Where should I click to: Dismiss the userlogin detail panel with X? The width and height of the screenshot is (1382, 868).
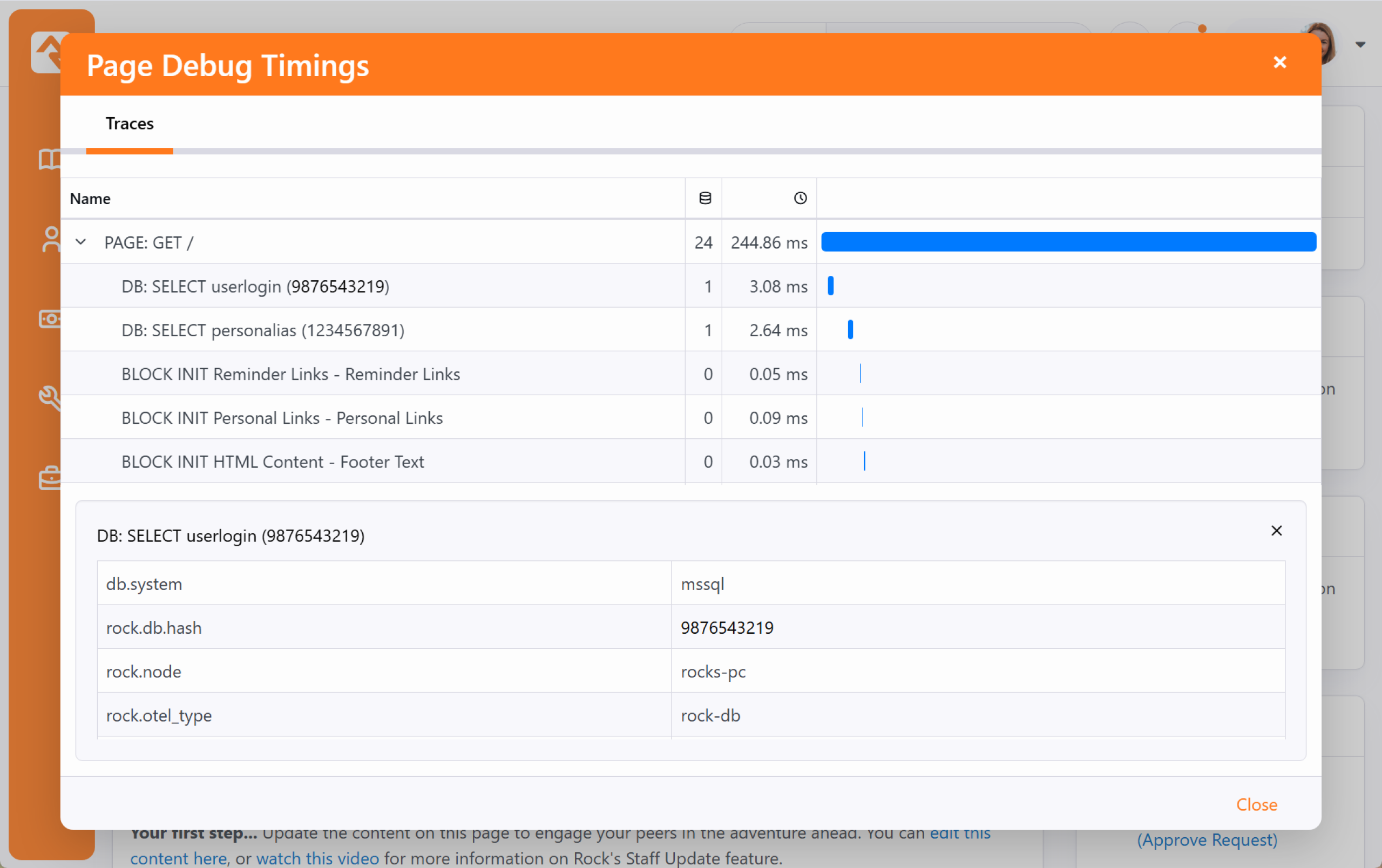pos(1276,531)
